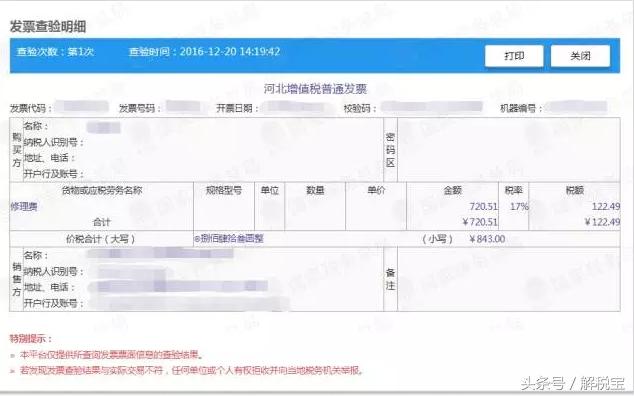Image resolution: width=634 pixels, height=396 pixels.
Task: Click the ¥720.51 total amount in 合计 row
Action: [480, 222]
